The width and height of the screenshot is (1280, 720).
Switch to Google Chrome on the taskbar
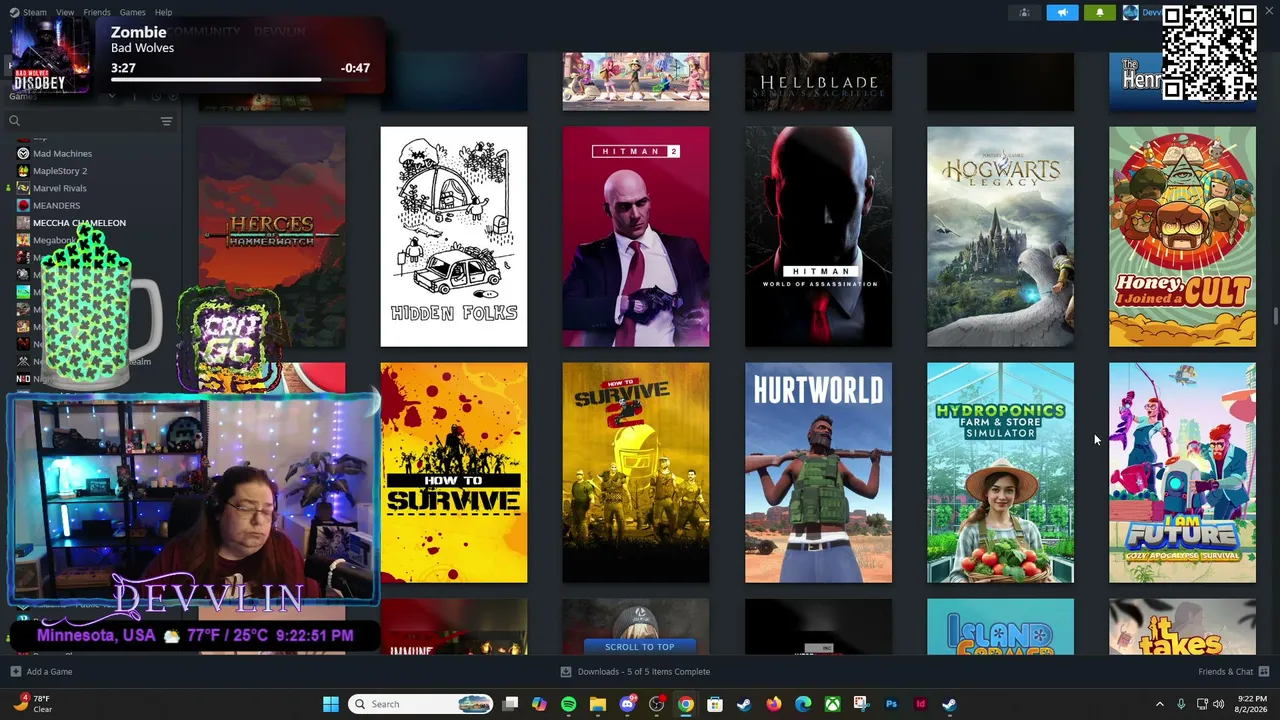coord(685,704)
